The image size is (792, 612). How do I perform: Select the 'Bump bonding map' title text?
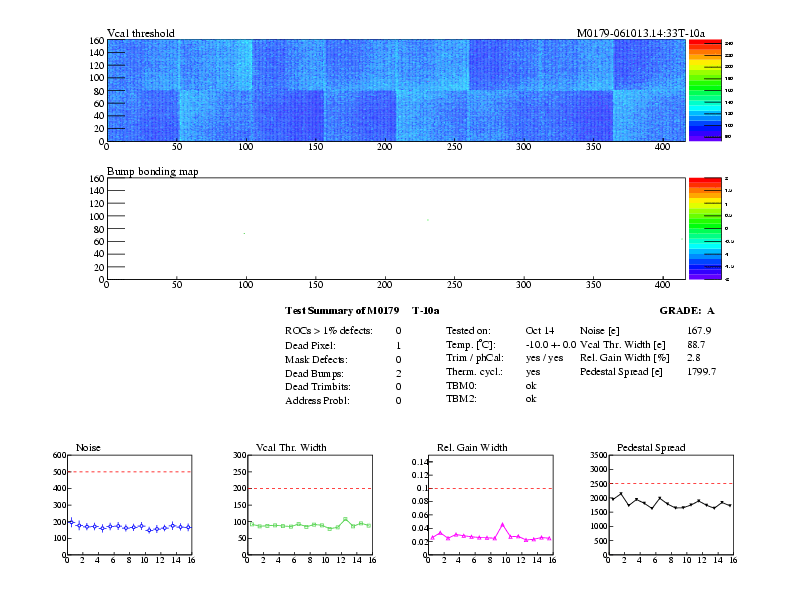pyautogui.click(x=152, y=172)
